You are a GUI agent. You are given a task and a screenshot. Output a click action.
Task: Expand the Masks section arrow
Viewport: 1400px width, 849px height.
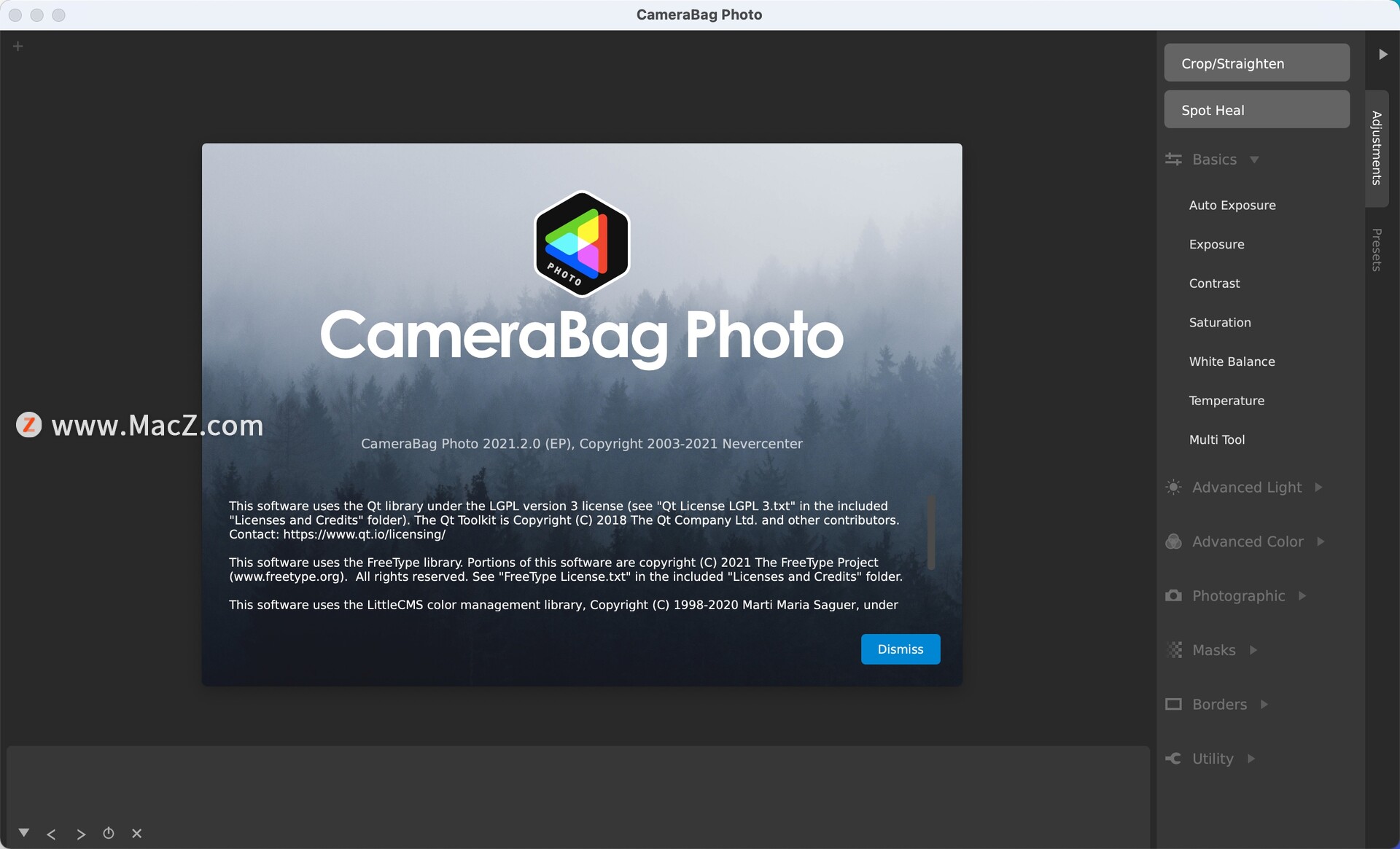[1253, 650]
